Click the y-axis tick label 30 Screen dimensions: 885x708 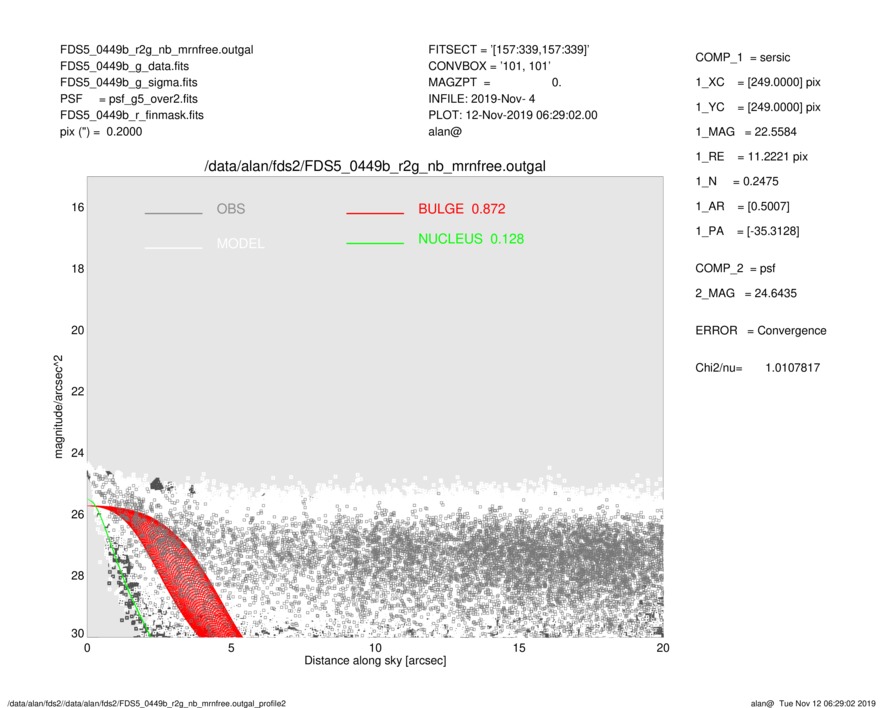77,633
